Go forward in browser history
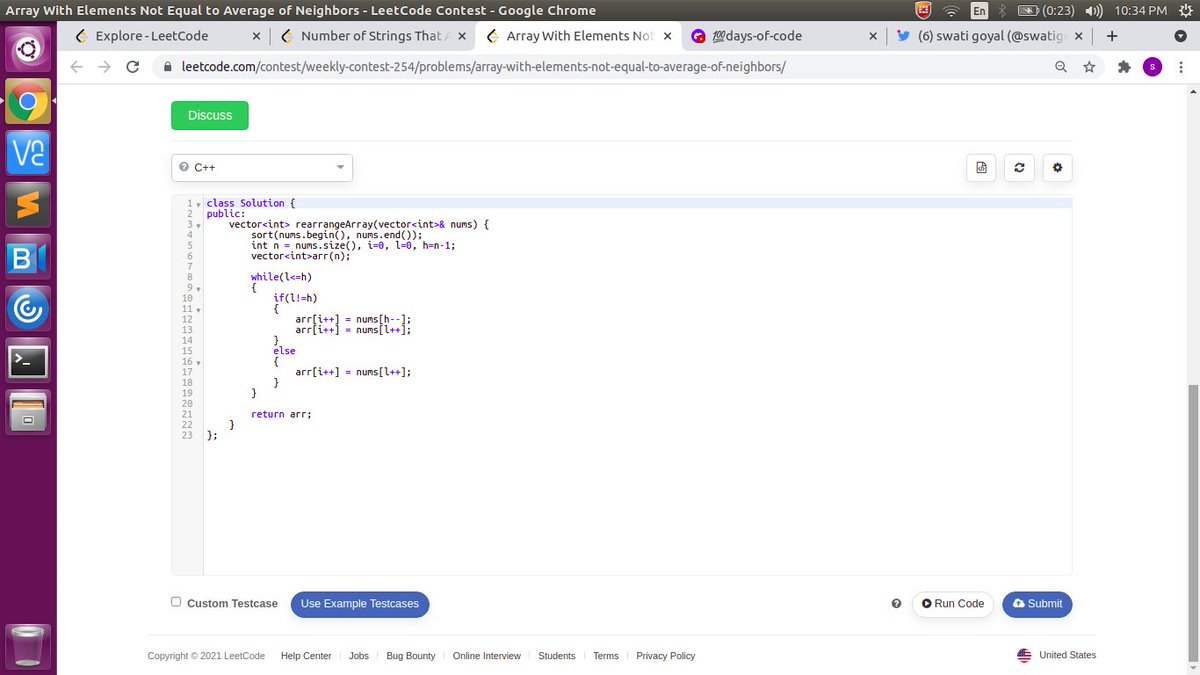The width and height of the screenshot is (1200, 675). 104,67
